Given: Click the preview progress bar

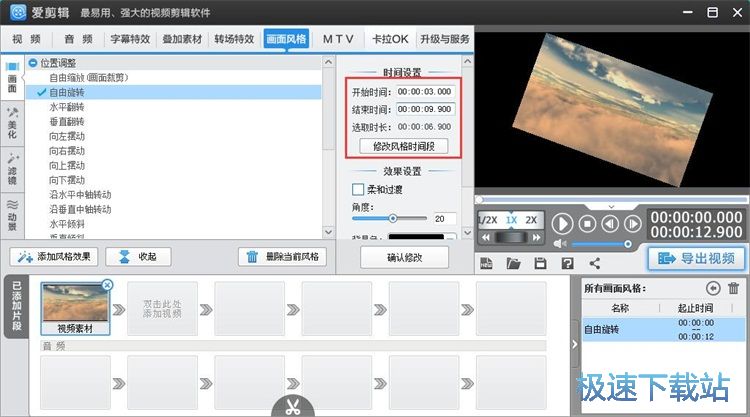Looking at the screenshot, I should pos(612,199).
